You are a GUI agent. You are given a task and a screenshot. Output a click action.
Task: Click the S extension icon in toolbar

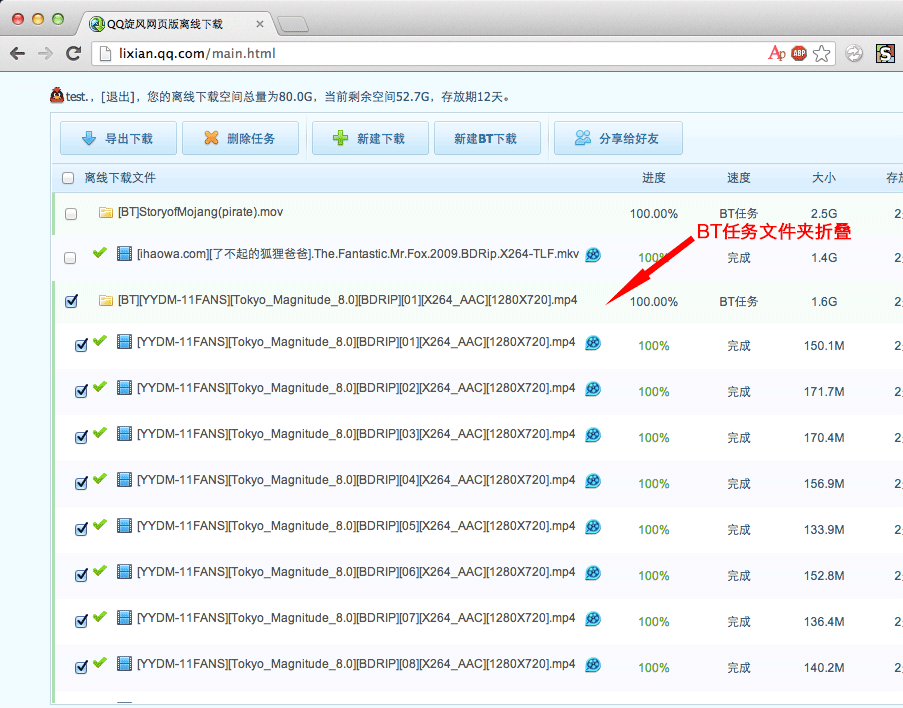tap(885, 54)
